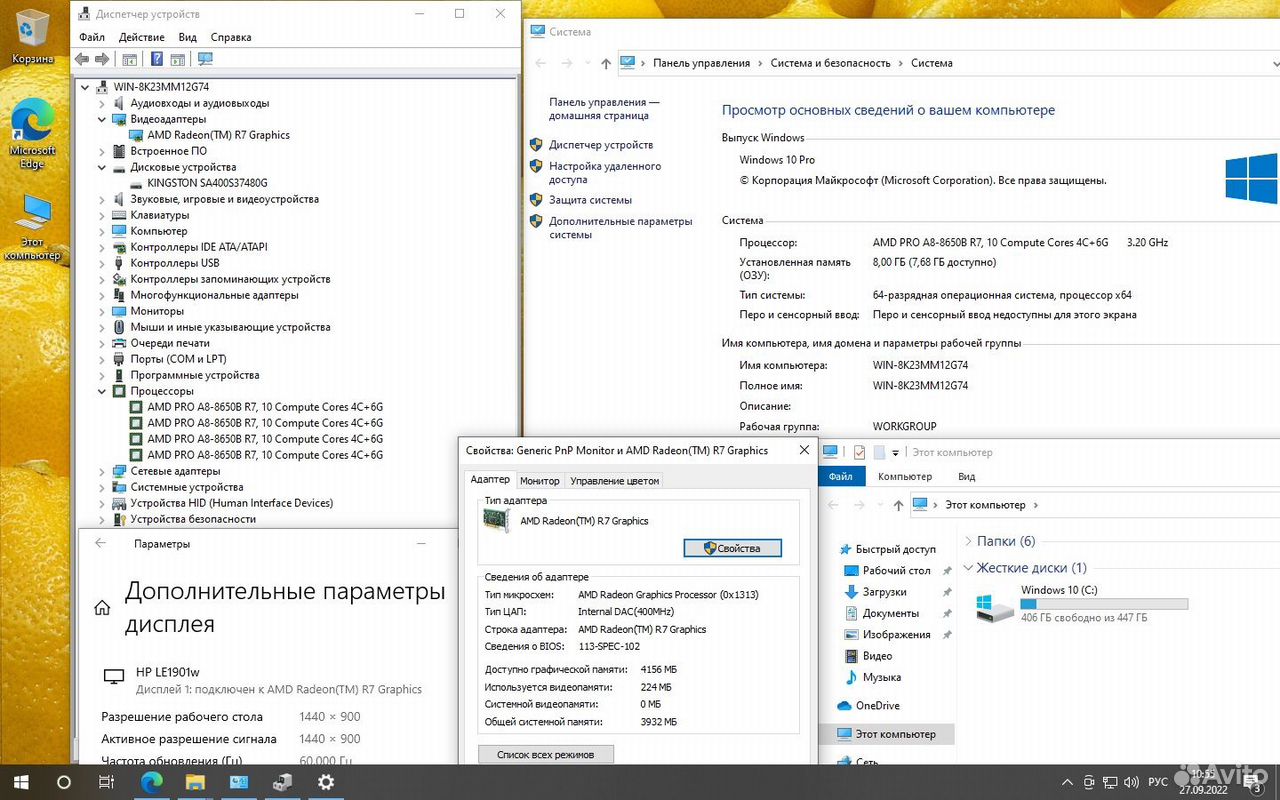
Task: Expand the Сетевые адаптеры node
Action: (x=102, y=471)
